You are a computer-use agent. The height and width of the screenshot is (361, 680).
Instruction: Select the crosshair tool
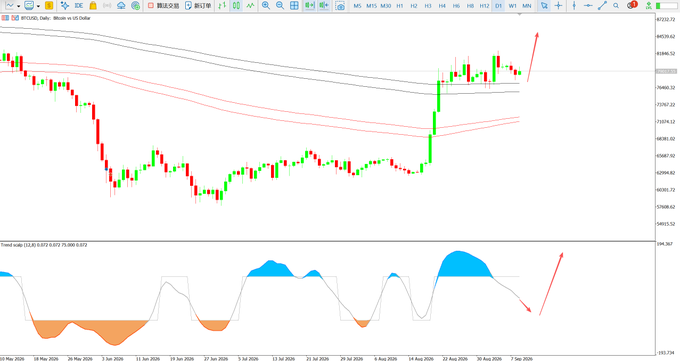click(x=559, y=6)
